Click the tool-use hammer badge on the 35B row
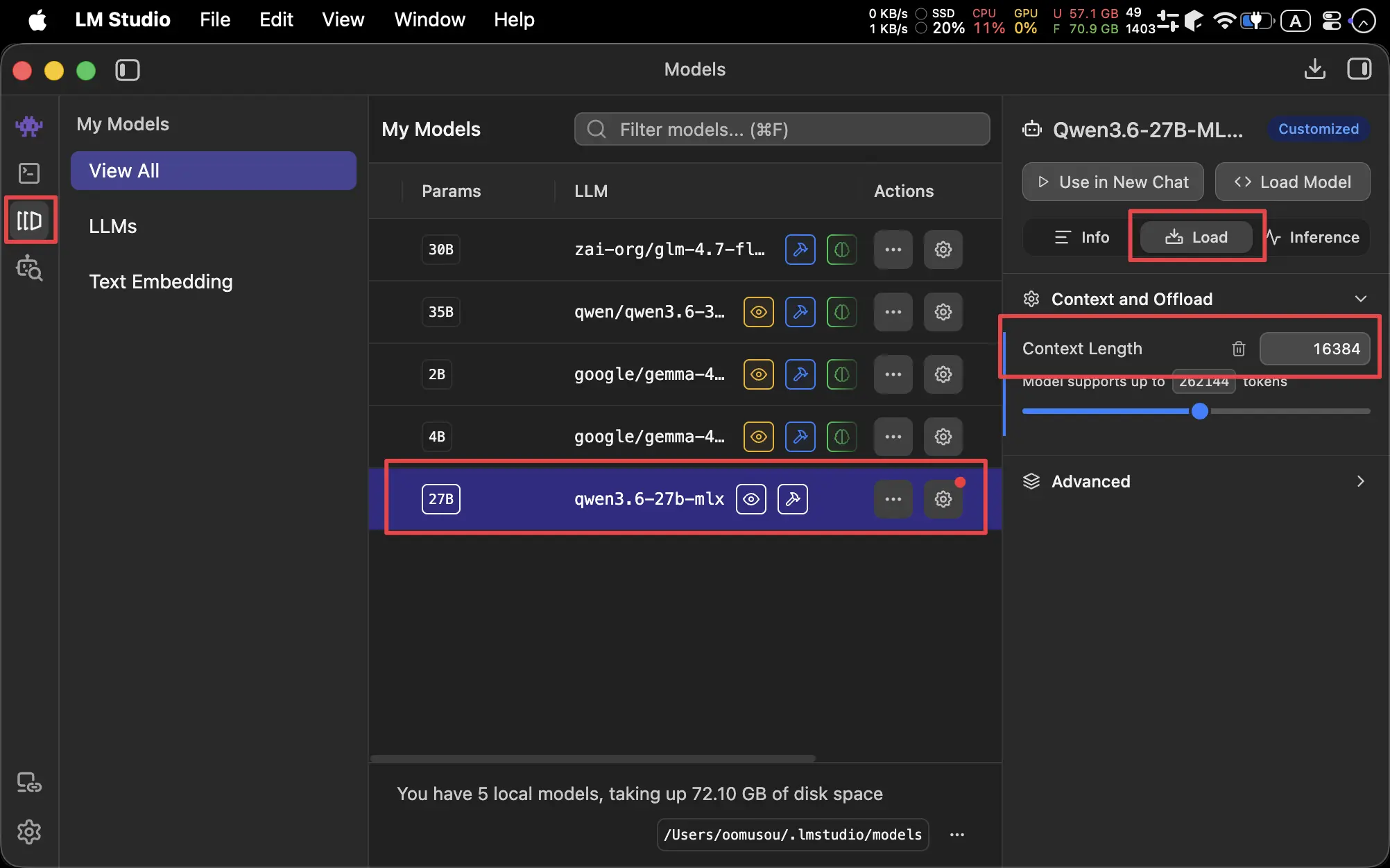 800,312
